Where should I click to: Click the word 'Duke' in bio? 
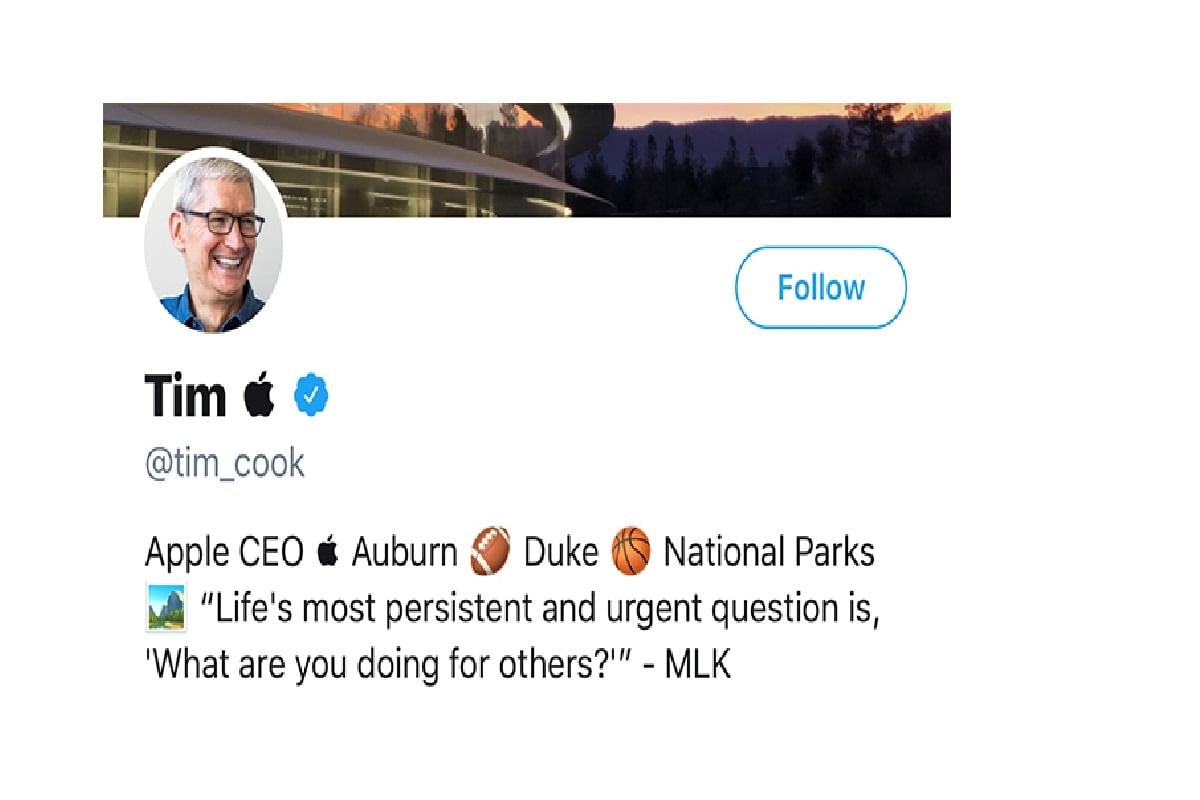click(562, 553)
